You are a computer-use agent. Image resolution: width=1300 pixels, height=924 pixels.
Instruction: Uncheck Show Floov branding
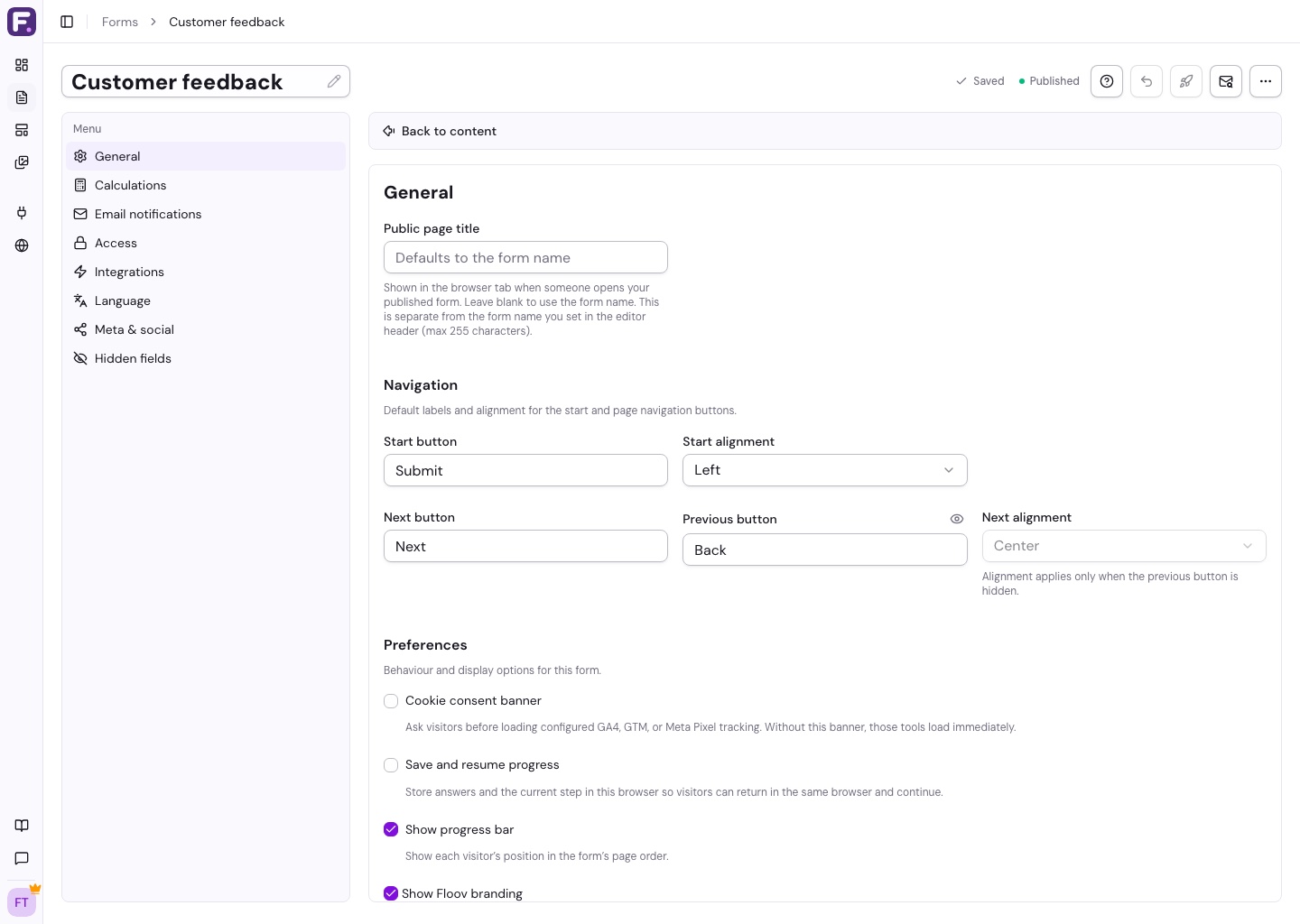pos(391,893)
